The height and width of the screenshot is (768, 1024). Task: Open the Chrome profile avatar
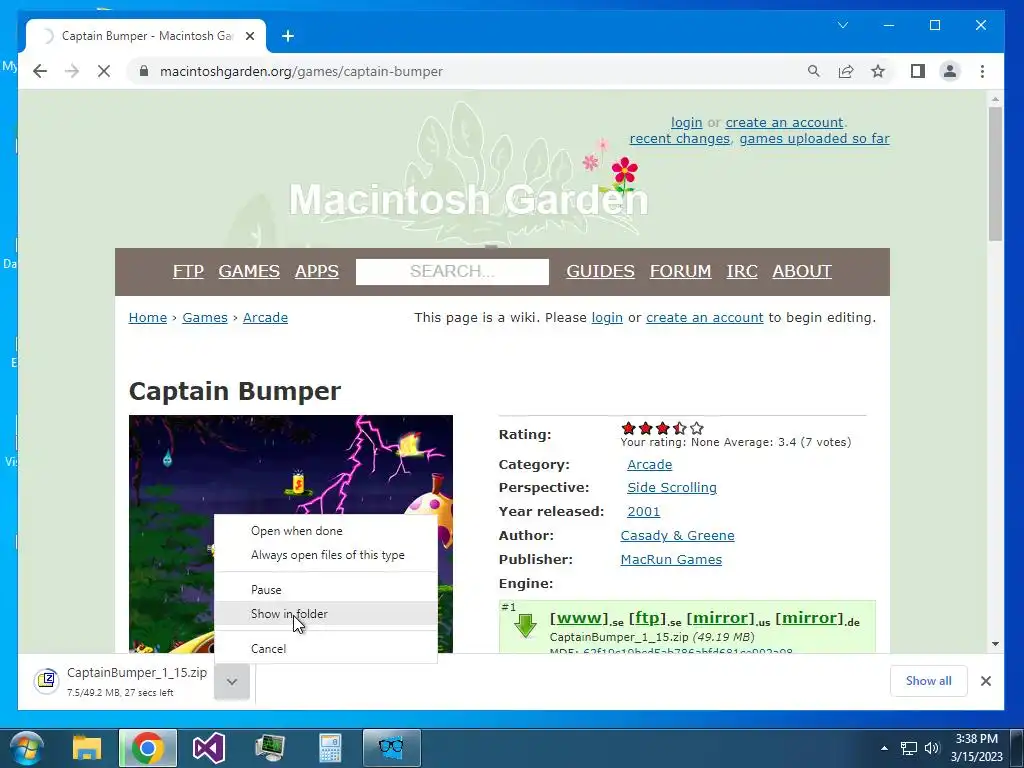pyautogui.click(x=950, y=71)
